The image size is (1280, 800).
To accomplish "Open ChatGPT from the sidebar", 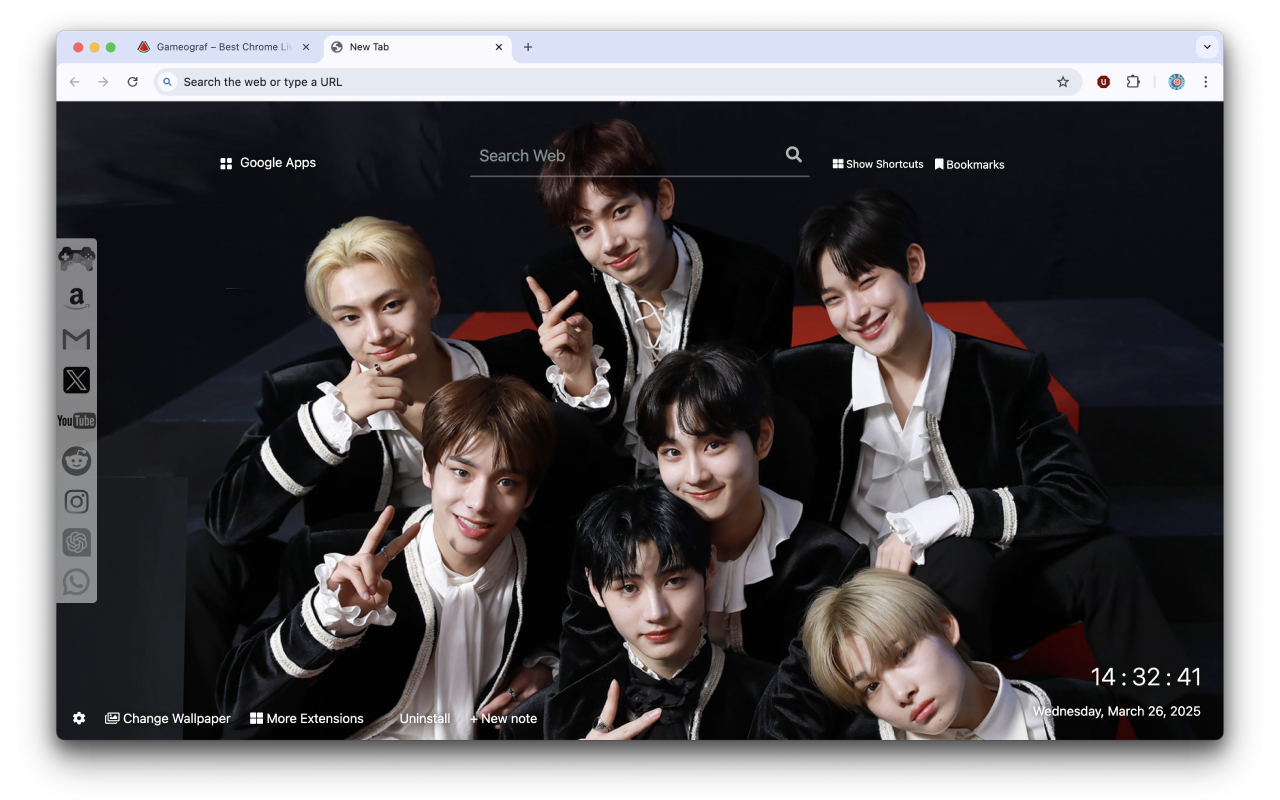I will point(77,541).
